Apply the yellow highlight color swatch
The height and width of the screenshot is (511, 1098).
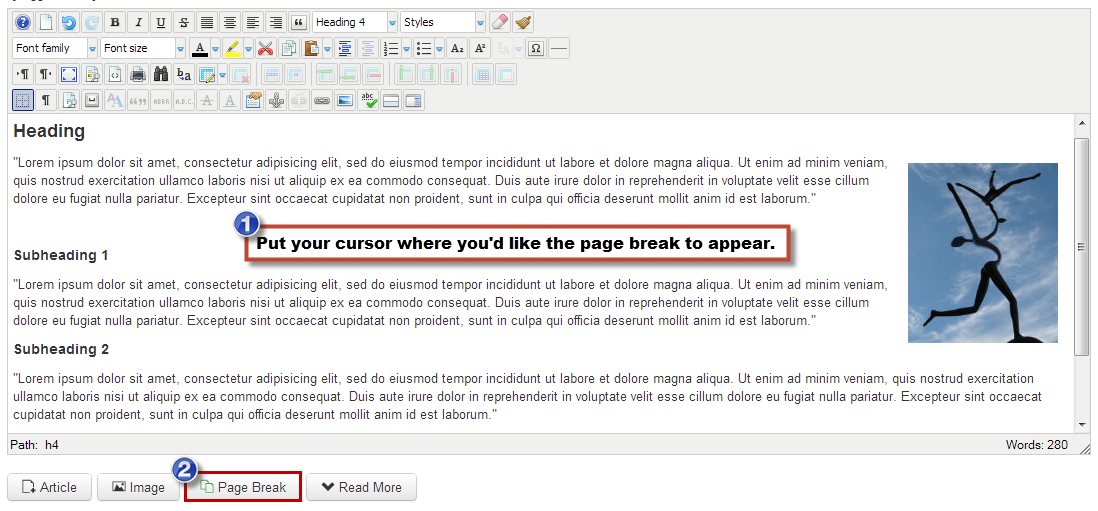233,49
